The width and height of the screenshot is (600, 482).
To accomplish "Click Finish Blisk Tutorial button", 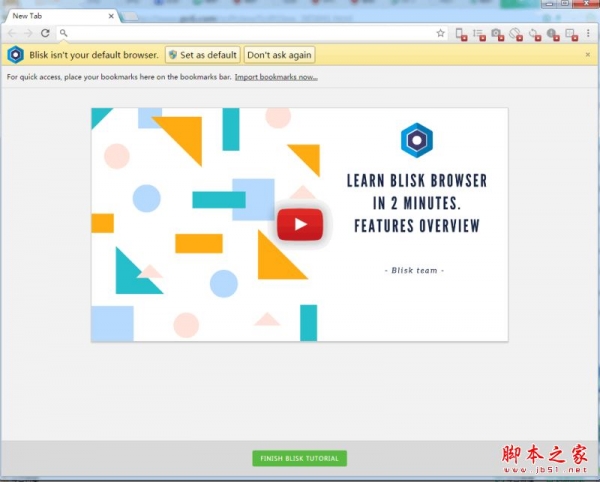I will coord(300,458).
